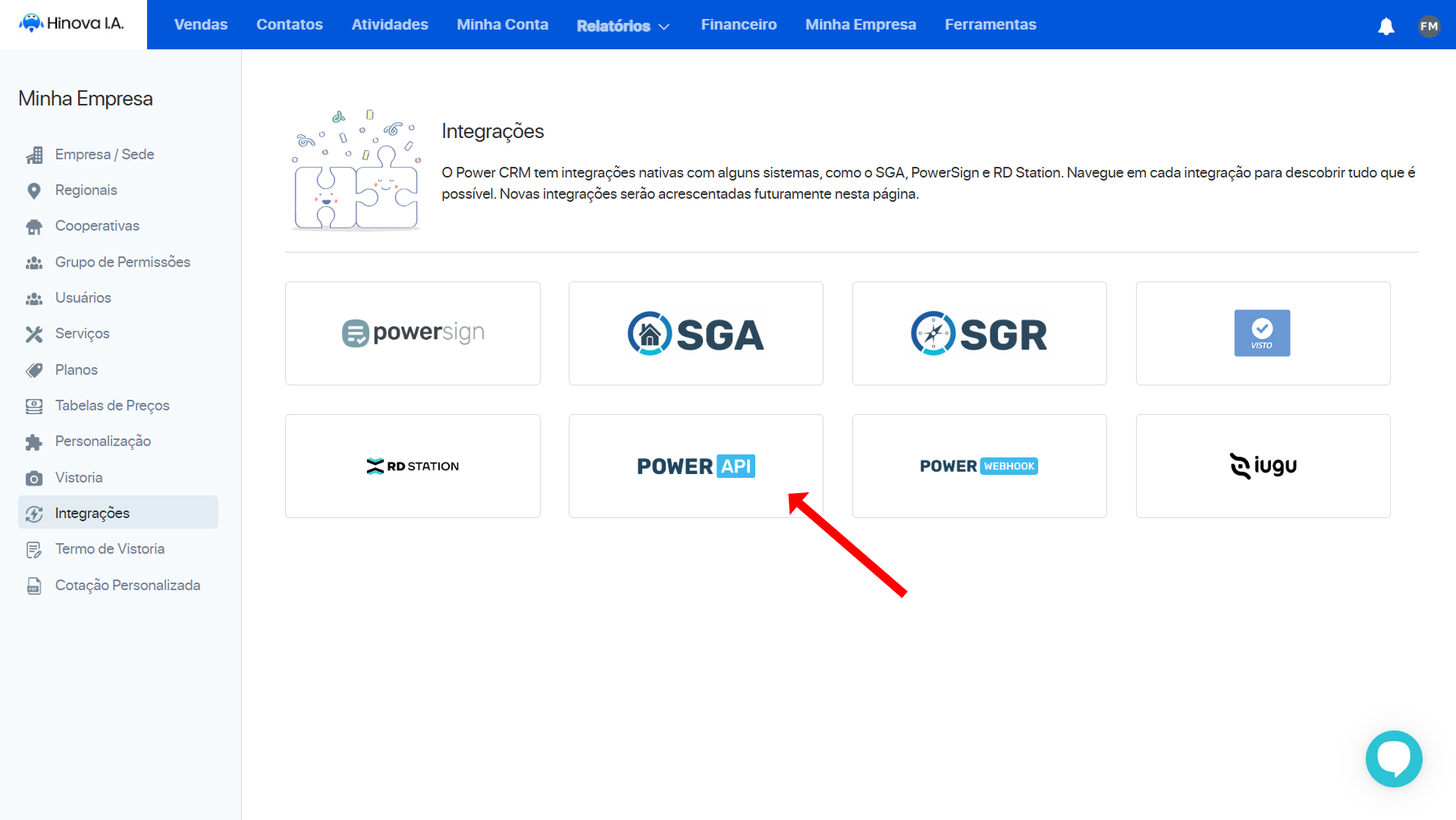The height and width of the screenshot is (820, 1456).
Task: Click the Hinova I.A. logo
Action: click(72, 24)
